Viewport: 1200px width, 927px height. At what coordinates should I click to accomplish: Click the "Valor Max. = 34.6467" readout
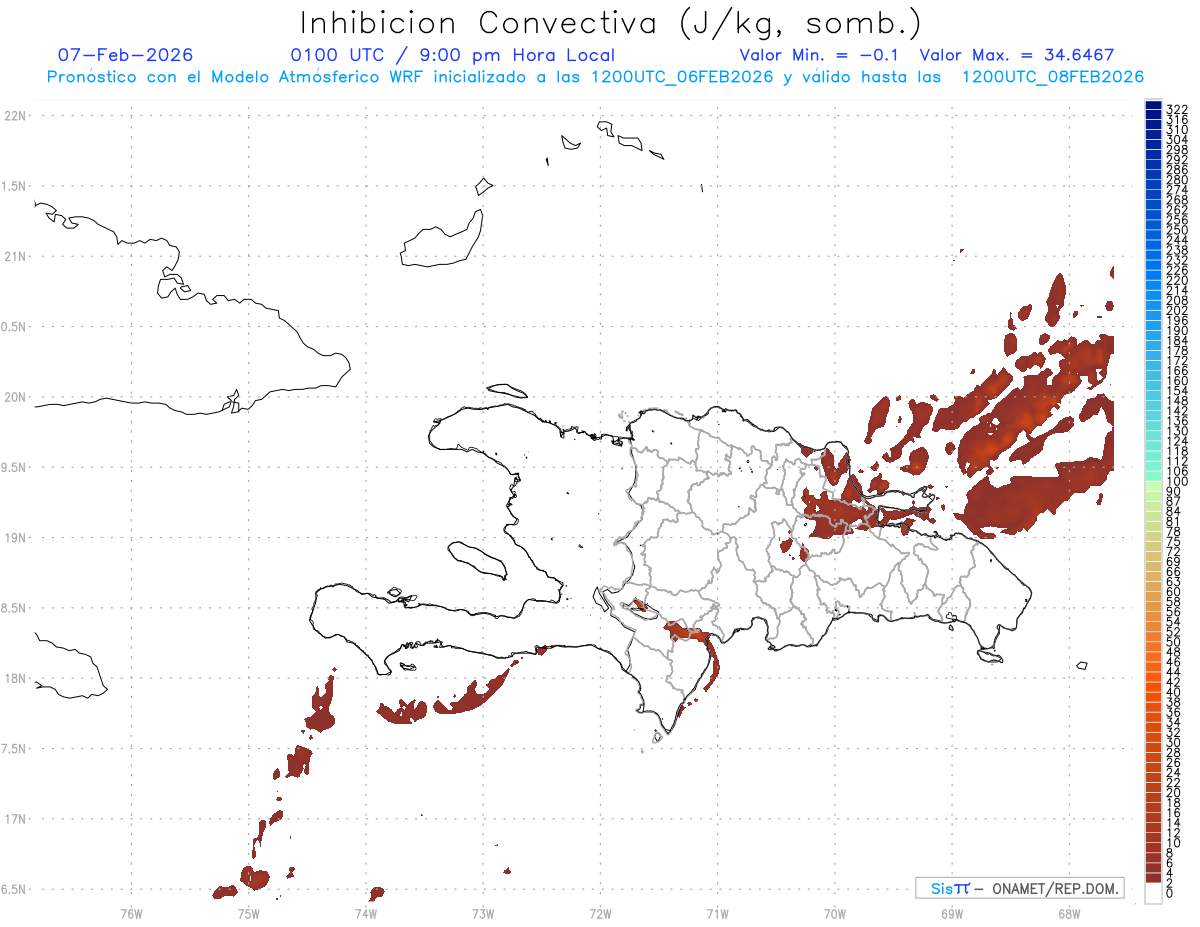click(x=1017, y=55)
